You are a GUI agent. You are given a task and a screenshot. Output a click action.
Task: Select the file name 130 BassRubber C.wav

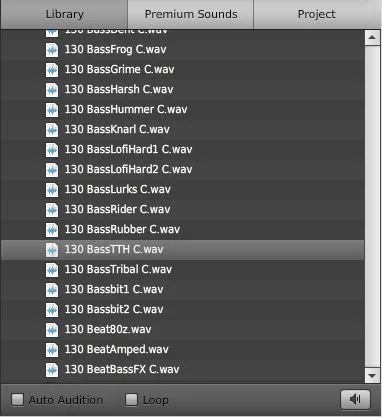point(122,229)
